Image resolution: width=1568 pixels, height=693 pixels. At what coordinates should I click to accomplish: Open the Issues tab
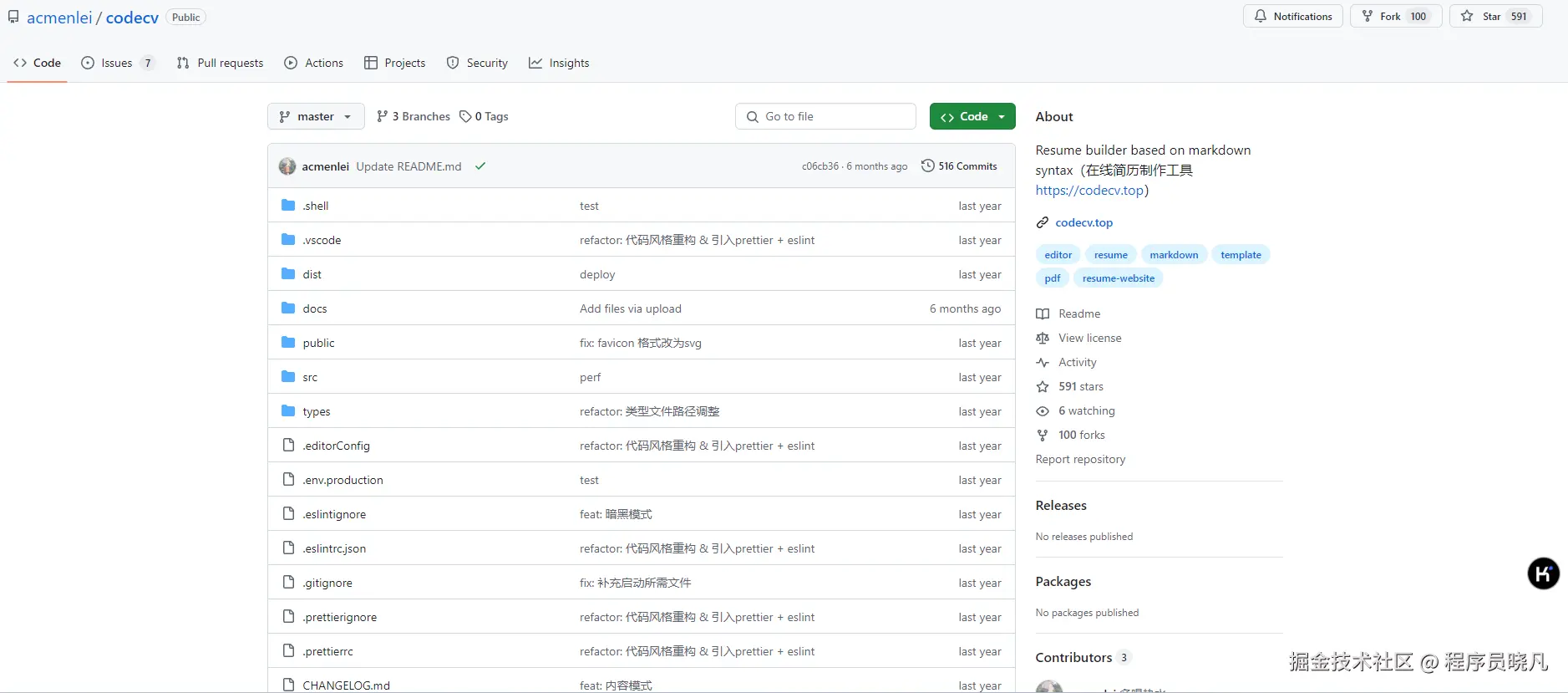coord(118,63)
